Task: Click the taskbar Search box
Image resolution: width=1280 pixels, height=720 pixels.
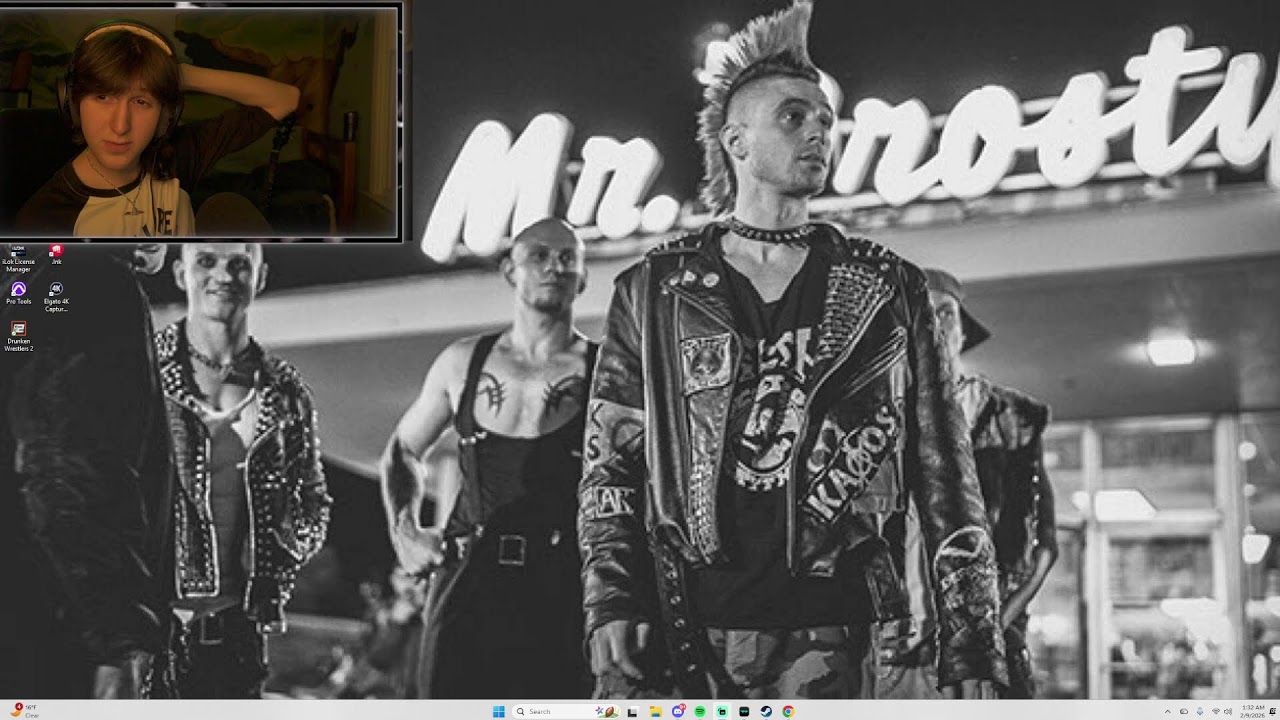Action: coord(567,711)
